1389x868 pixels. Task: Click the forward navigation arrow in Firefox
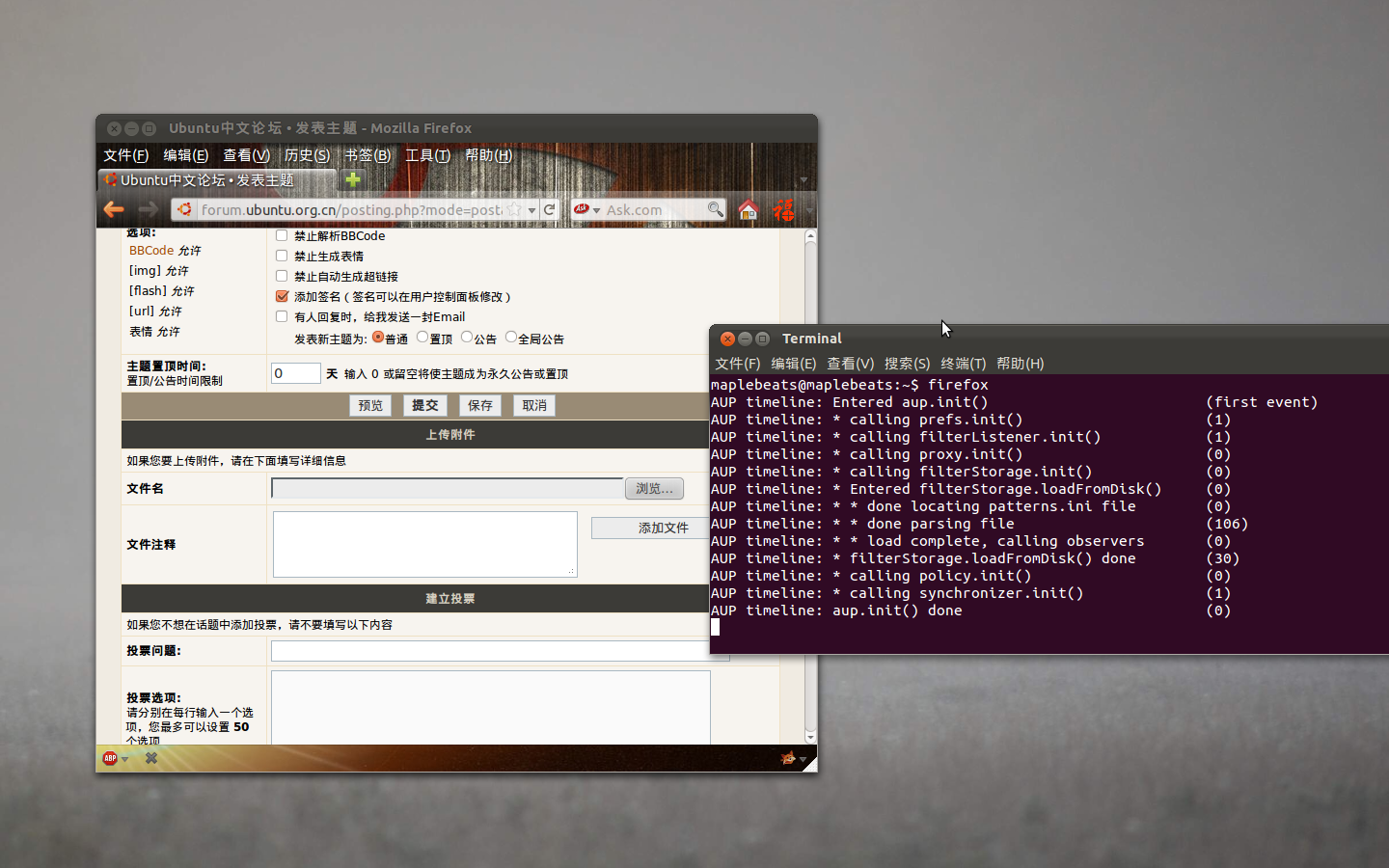point(148,209)
